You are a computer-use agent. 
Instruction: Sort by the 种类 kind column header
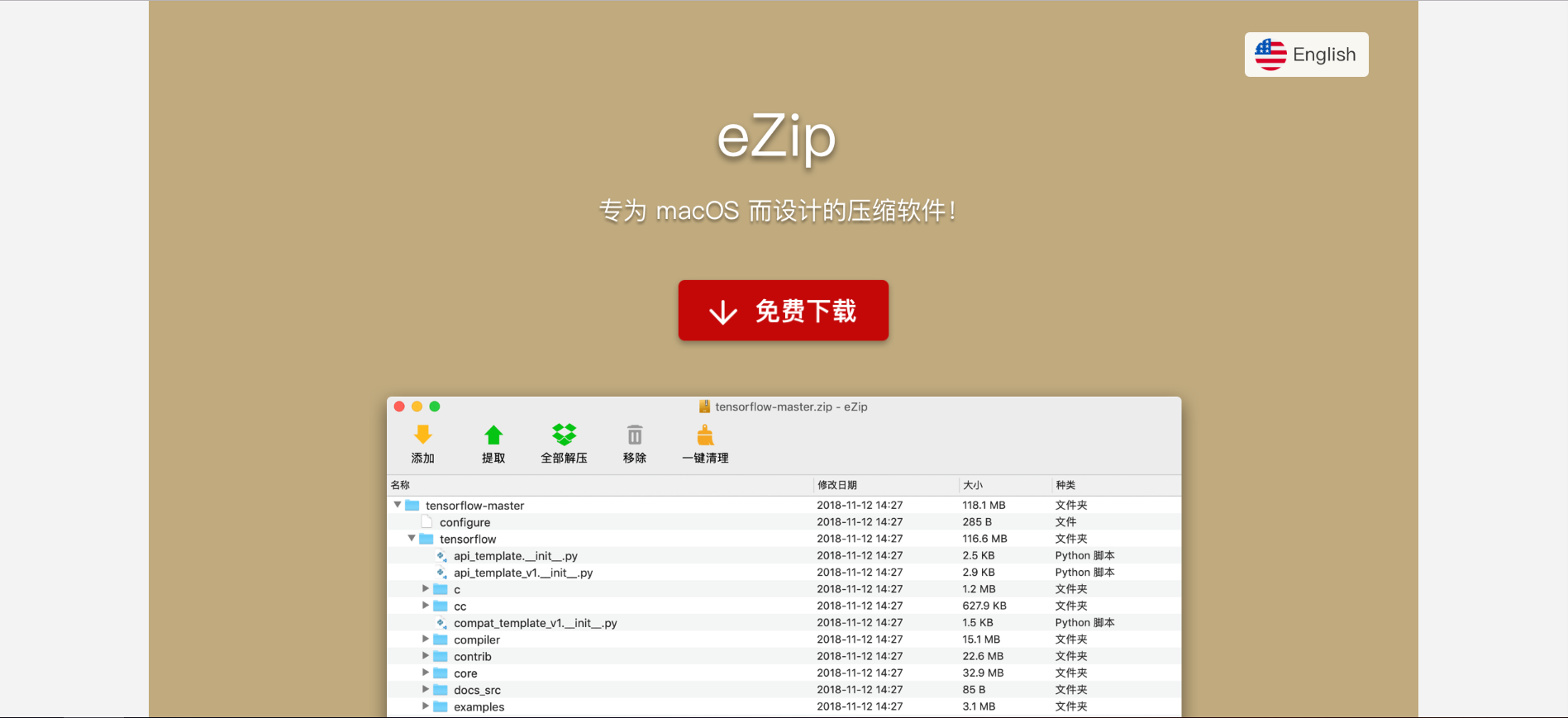coord(1116,485)
